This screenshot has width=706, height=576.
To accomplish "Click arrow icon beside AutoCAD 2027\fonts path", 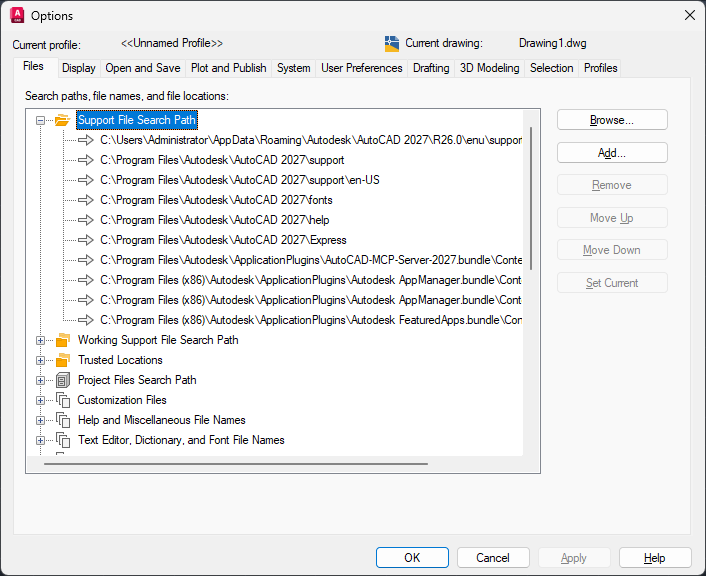I will pyautogui.click(x=86, y=200).
